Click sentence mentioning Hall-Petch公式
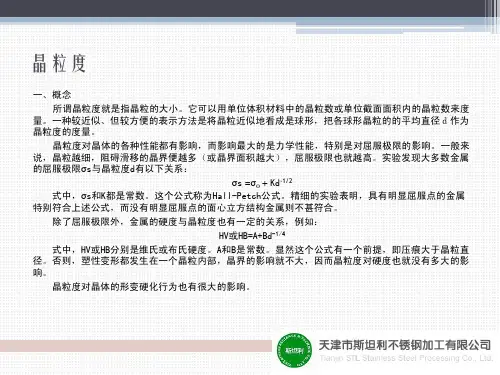Viewport: 500px width, 375px height. 258,196
